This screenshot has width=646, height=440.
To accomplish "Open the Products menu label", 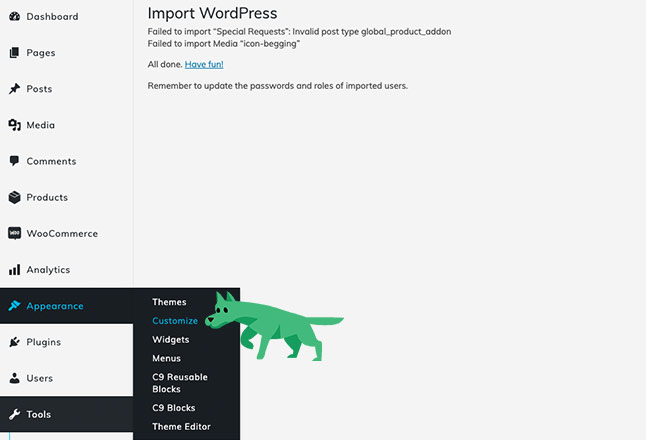I will (47, 197).
